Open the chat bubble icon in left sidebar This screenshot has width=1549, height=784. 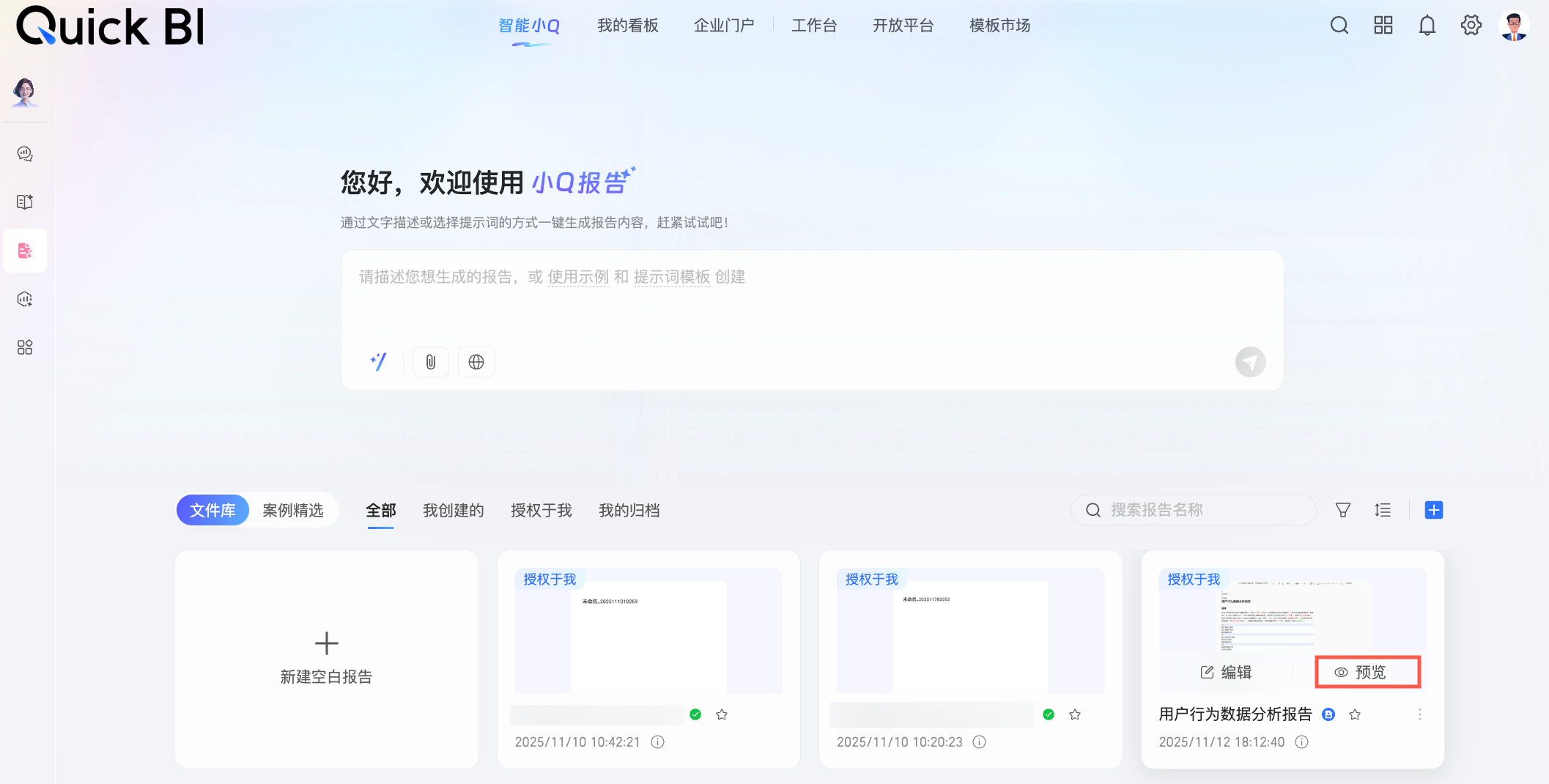(x=25, y=154)
